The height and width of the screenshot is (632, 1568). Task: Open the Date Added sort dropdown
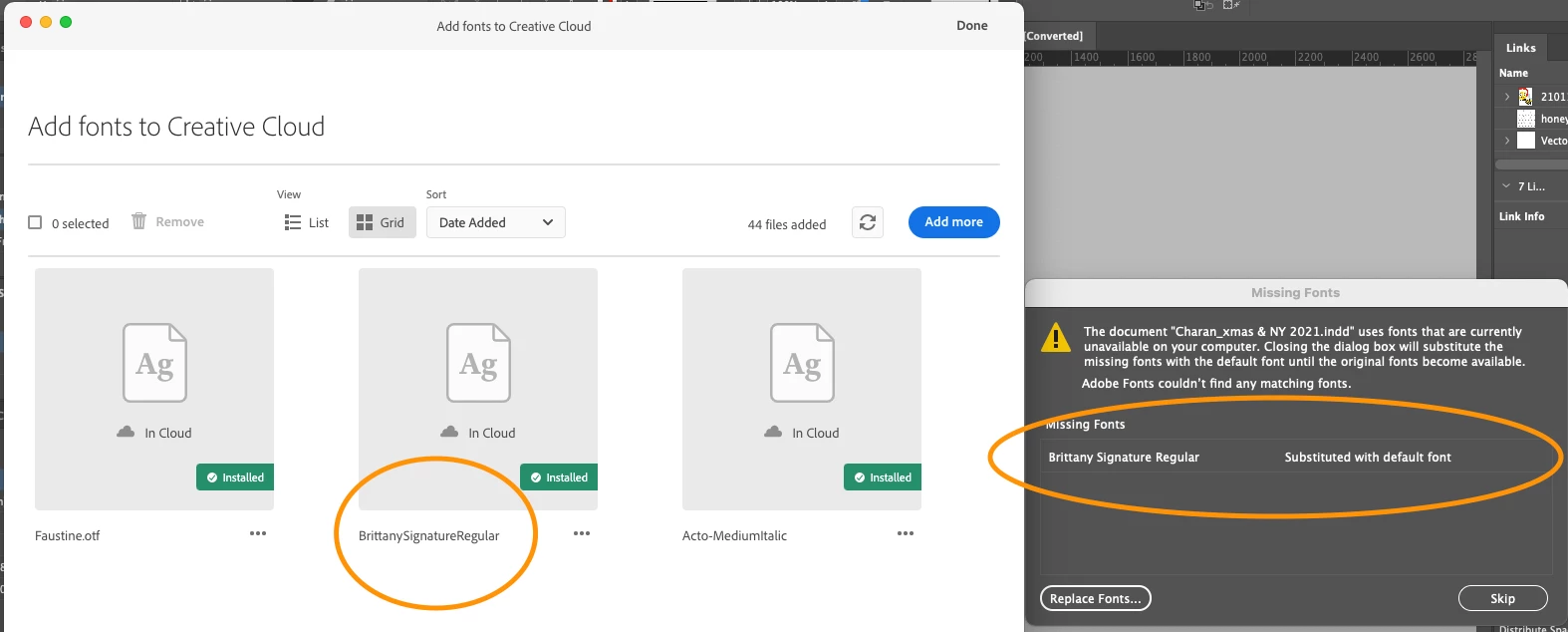[495, 222]
